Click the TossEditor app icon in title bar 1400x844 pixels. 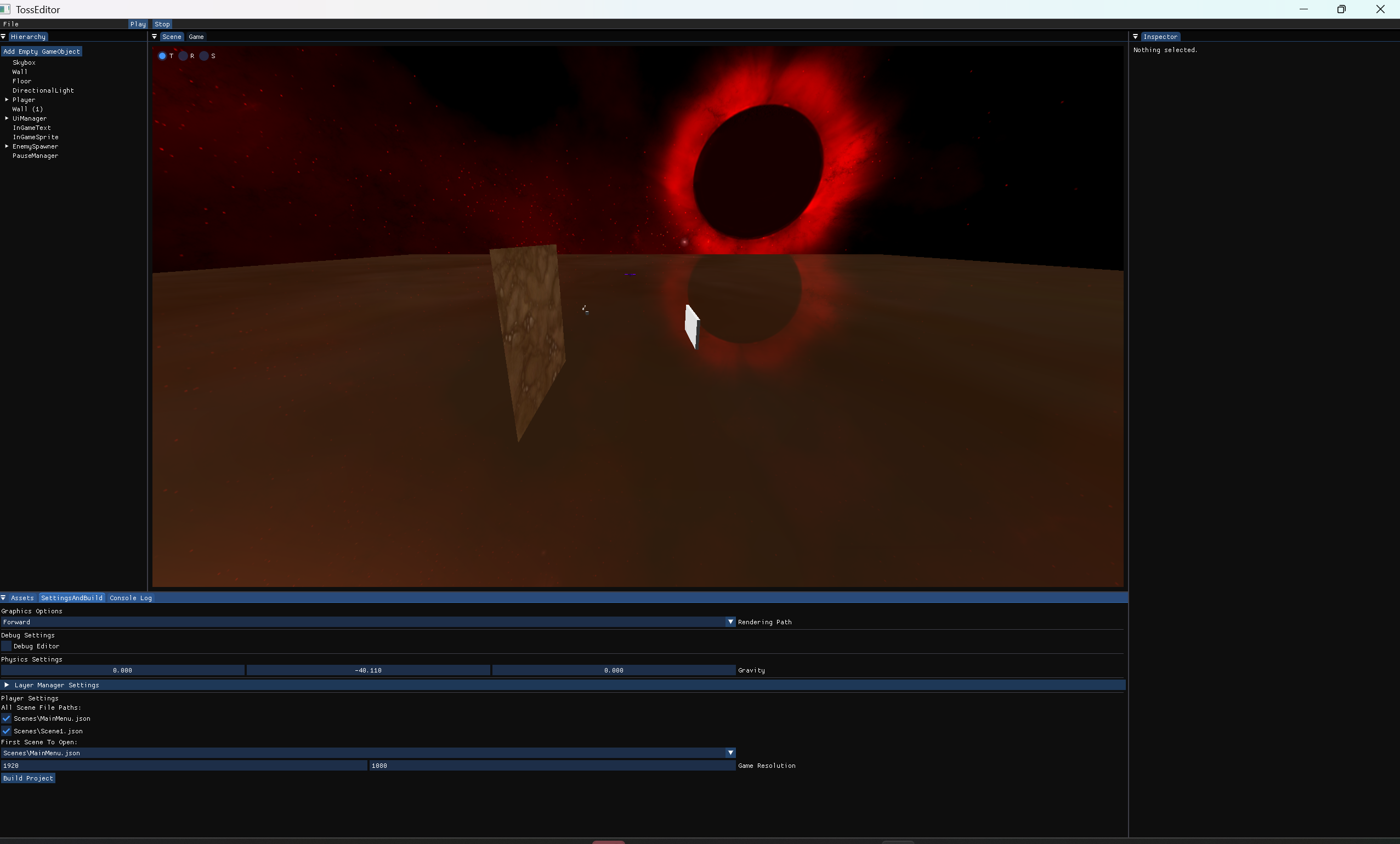point(5,9)
